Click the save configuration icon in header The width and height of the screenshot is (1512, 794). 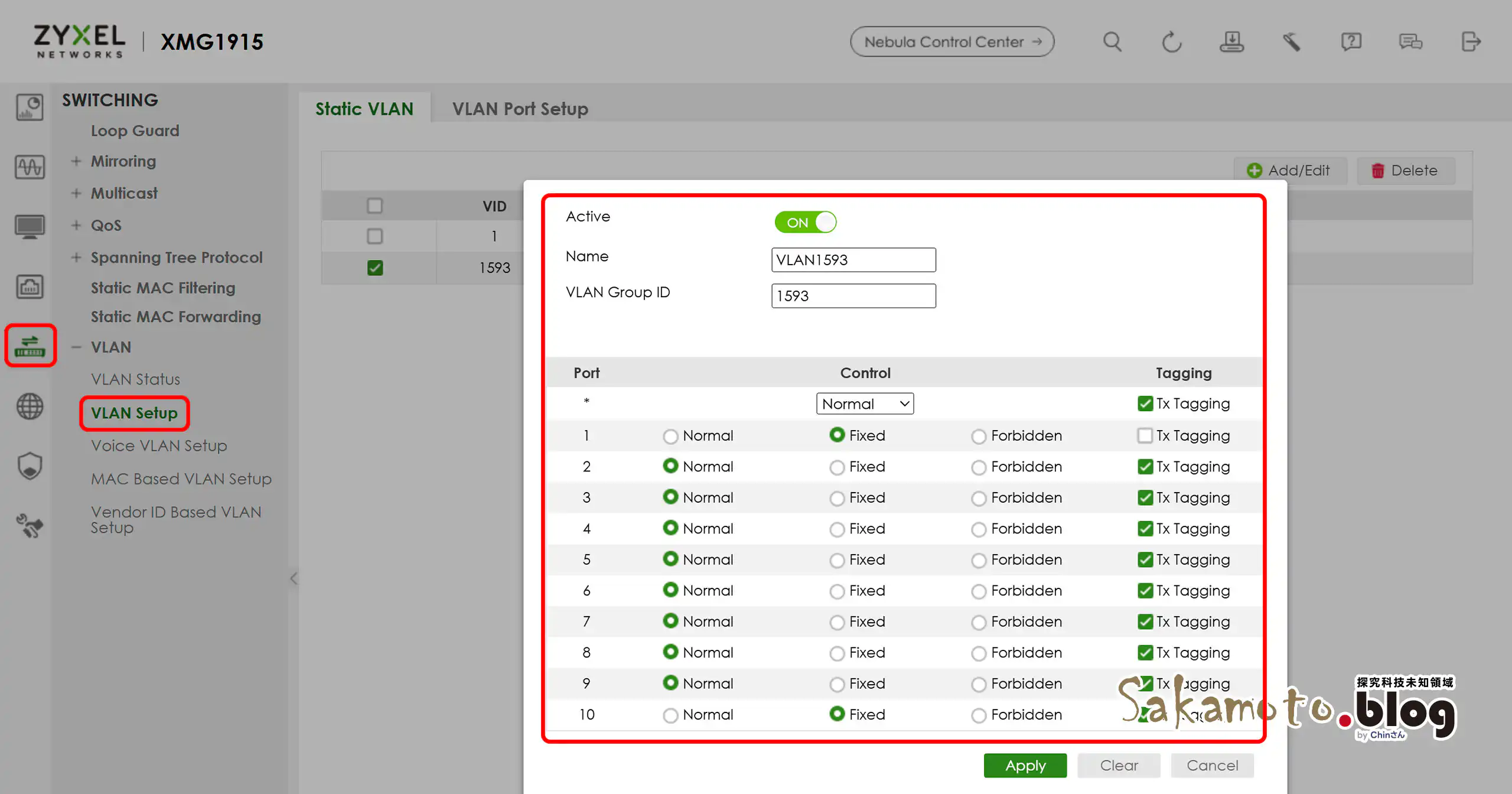[x=1231, y=42]
